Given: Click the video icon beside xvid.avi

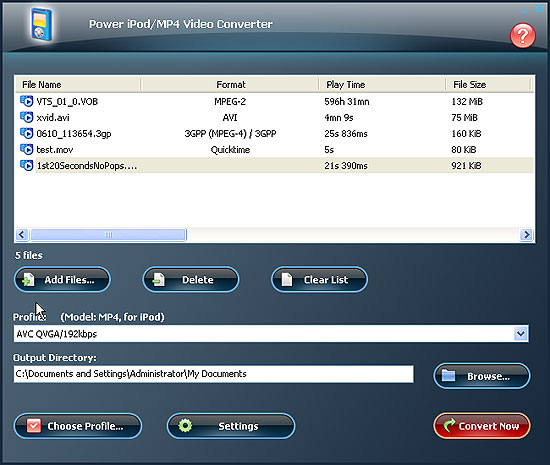Looking at the screenshot, I should tap(26, 117).
